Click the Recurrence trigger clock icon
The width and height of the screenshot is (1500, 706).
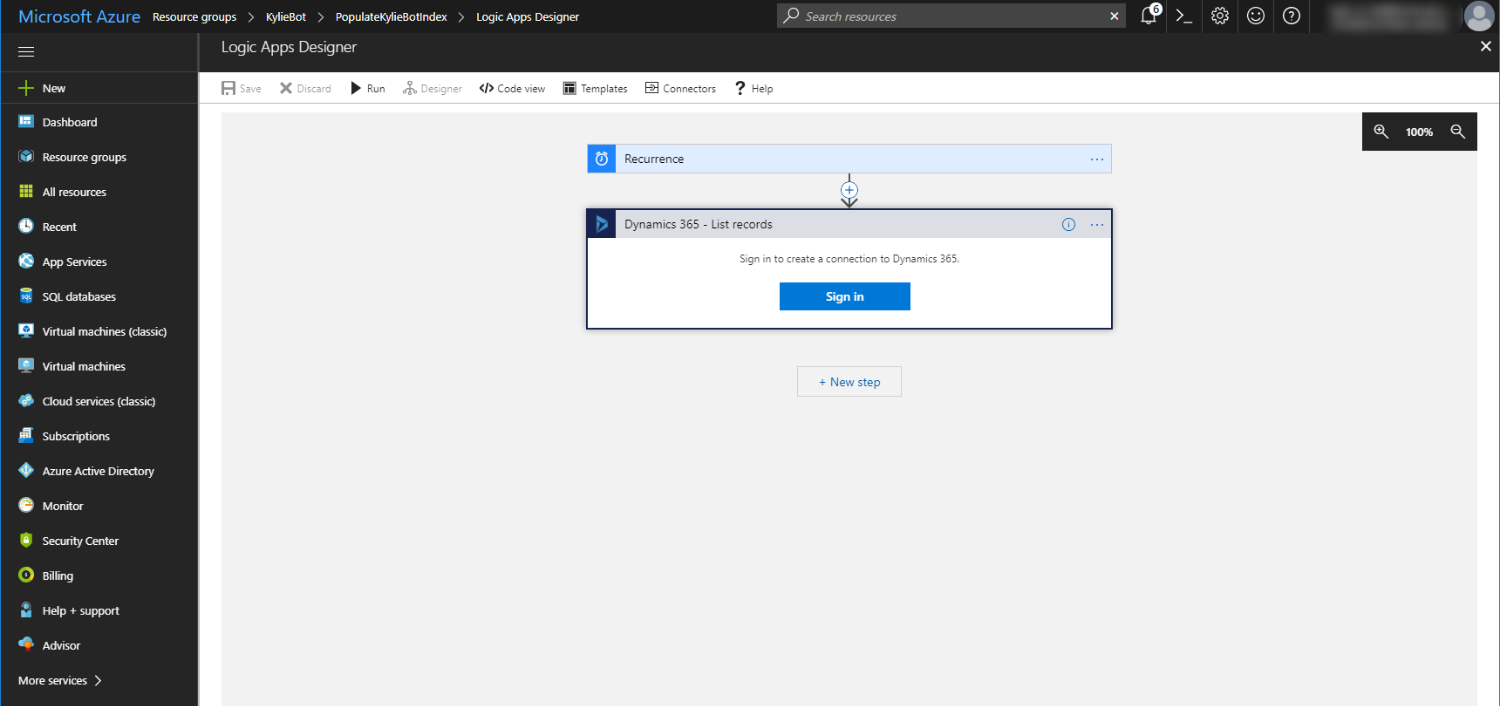coord(602,159)
